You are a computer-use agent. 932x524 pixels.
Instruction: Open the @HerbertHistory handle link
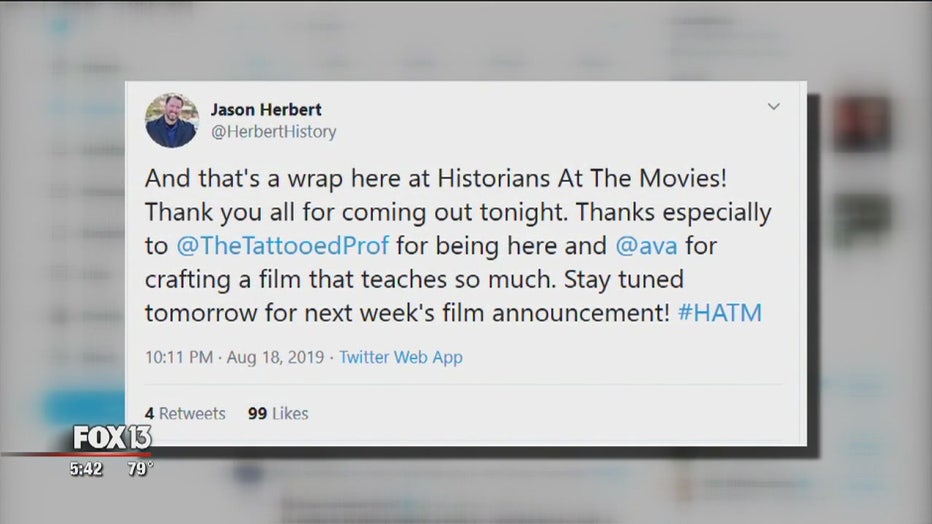pos(273,132)
